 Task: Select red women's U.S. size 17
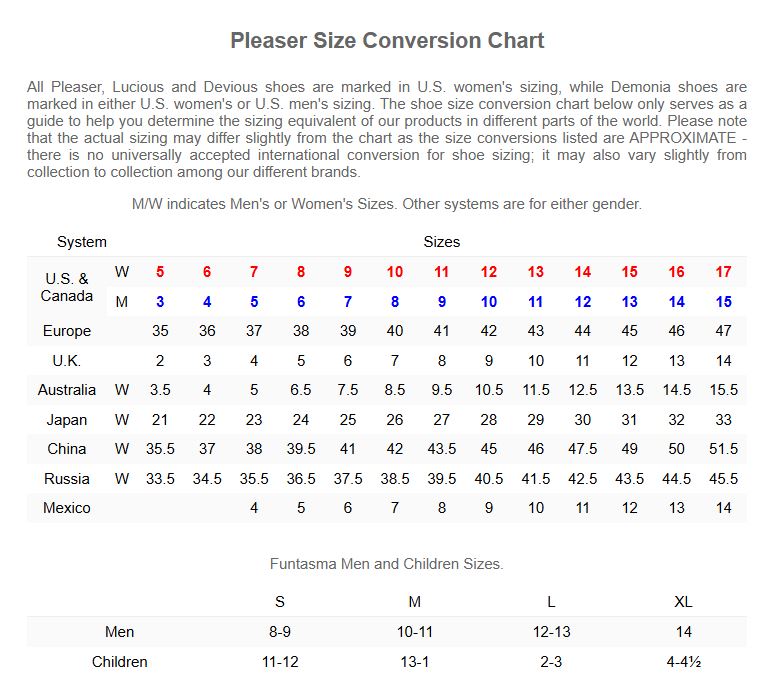tap(724, 272)
